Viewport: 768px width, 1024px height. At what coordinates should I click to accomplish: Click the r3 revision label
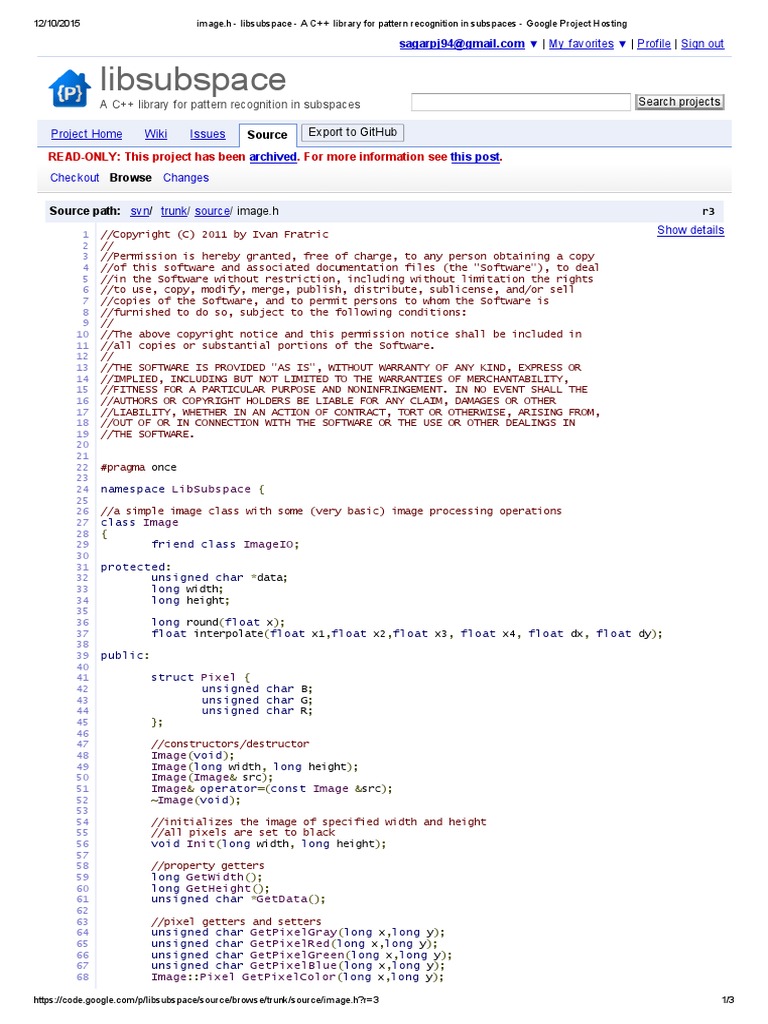[x=708, y=212]
